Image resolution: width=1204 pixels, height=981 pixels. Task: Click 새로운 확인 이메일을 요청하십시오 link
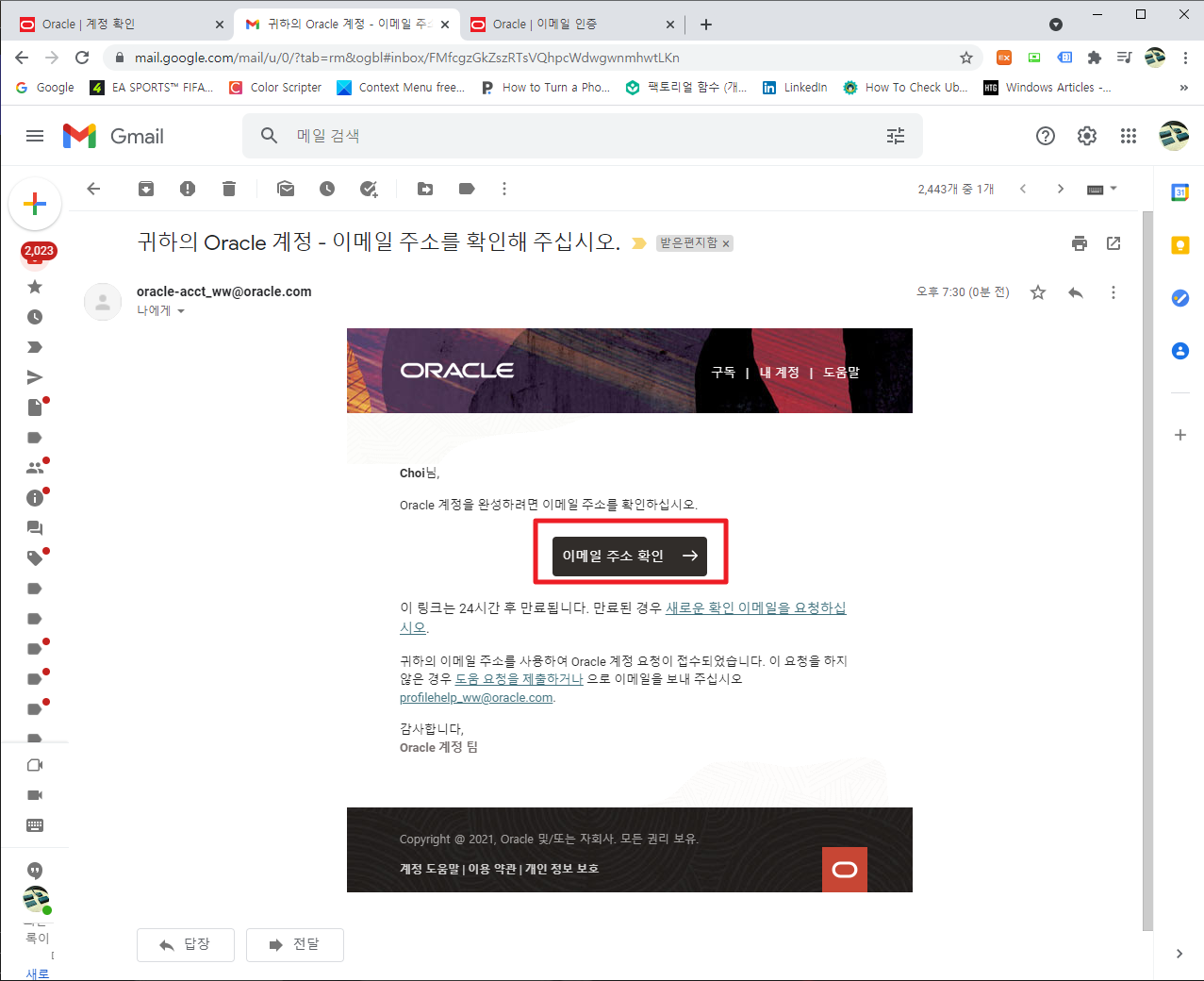pyautogui.click(x=756, y=608)
